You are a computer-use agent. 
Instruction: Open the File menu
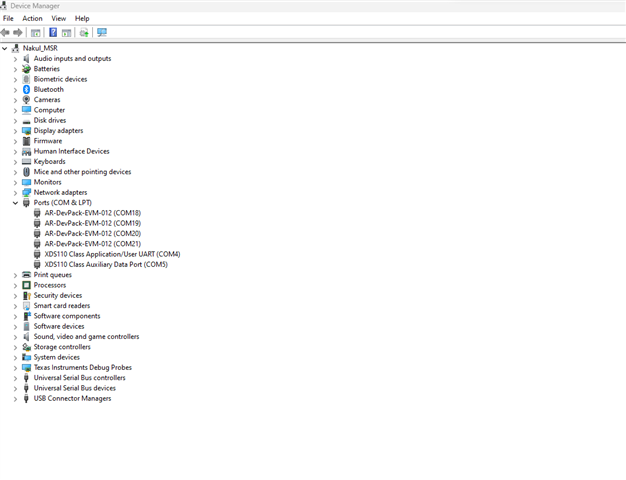tap(8, 18)
